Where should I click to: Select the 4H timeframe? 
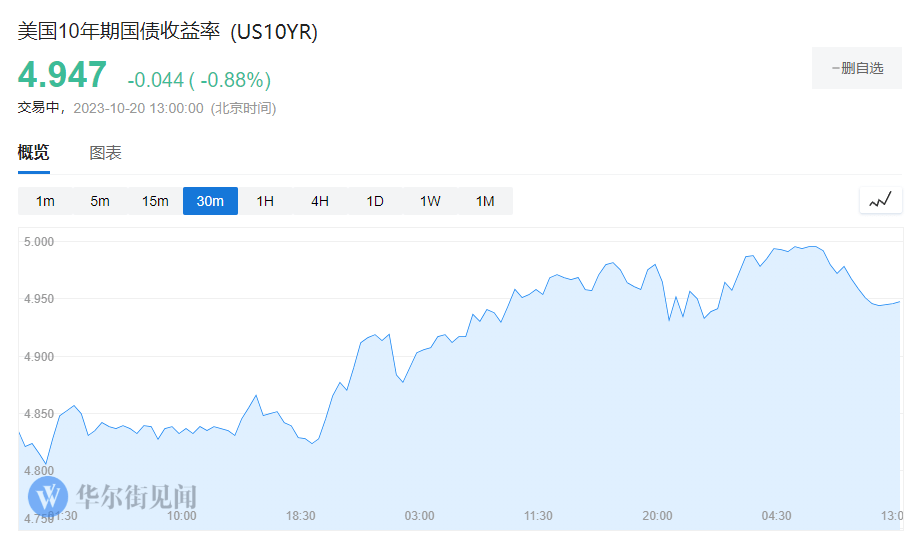click(x=320, y=201)
